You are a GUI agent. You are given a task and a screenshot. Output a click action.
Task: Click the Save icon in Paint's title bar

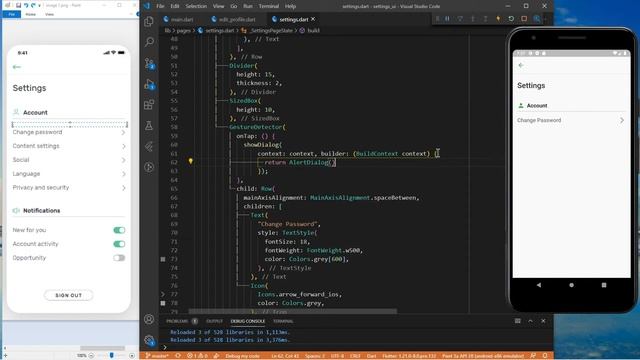tap(18, 5)
